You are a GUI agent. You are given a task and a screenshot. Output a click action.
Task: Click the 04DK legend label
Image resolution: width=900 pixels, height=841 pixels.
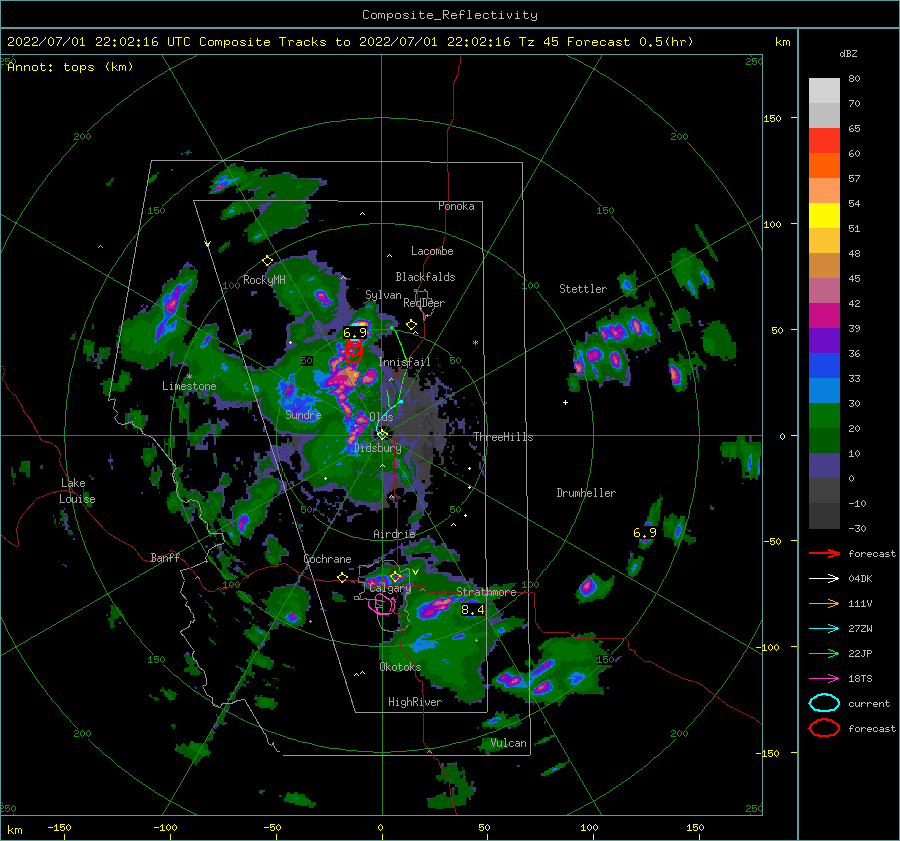click(x=860, y=579)
